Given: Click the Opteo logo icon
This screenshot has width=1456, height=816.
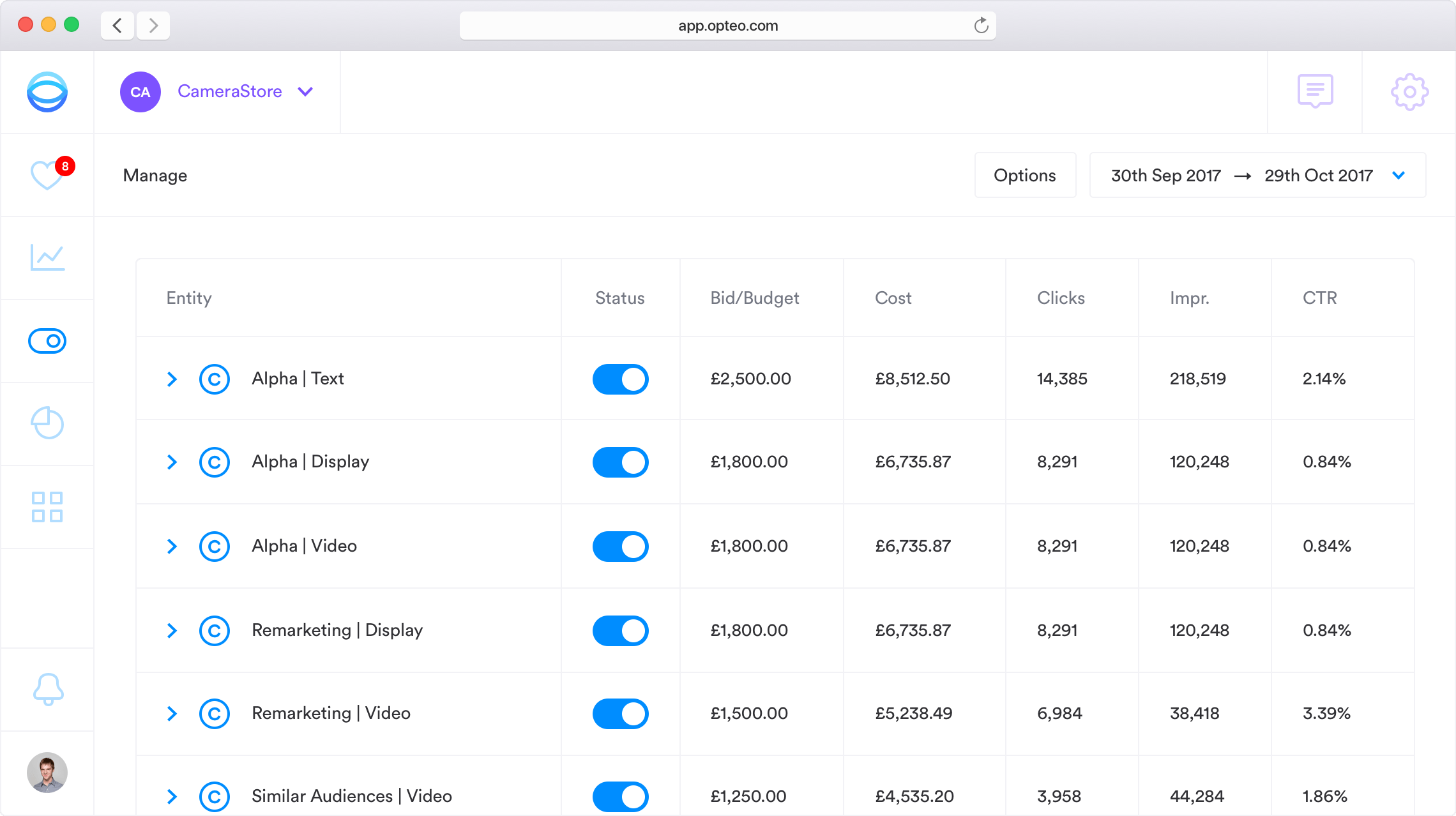Looking at the screenshot, I should [47, 92].
